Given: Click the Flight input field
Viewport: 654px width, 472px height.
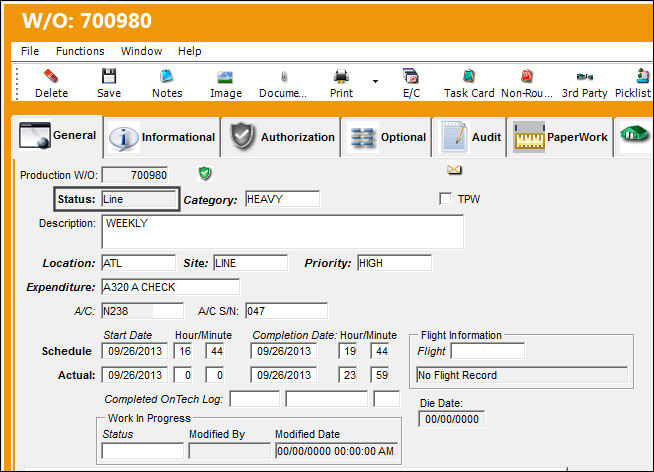Looking at the screenshot, I should pos(488,351).
